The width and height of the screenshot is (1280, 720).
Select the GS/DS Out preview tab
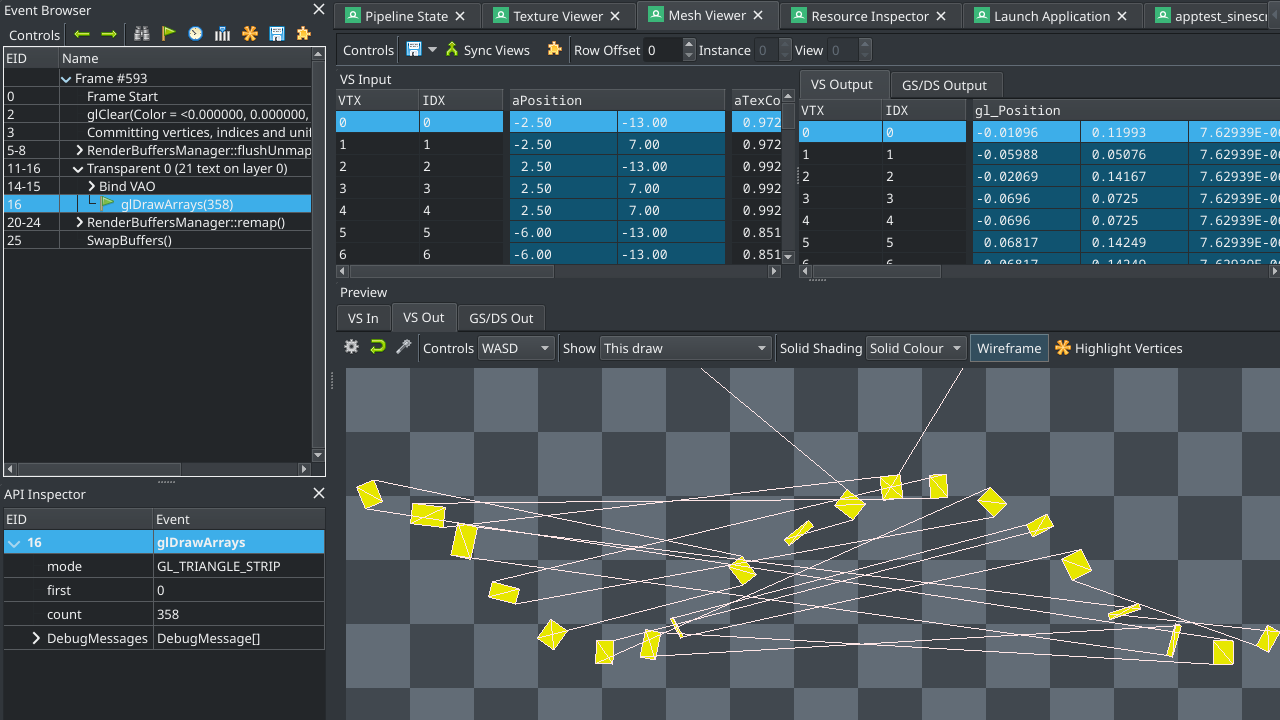click(501, 318)
